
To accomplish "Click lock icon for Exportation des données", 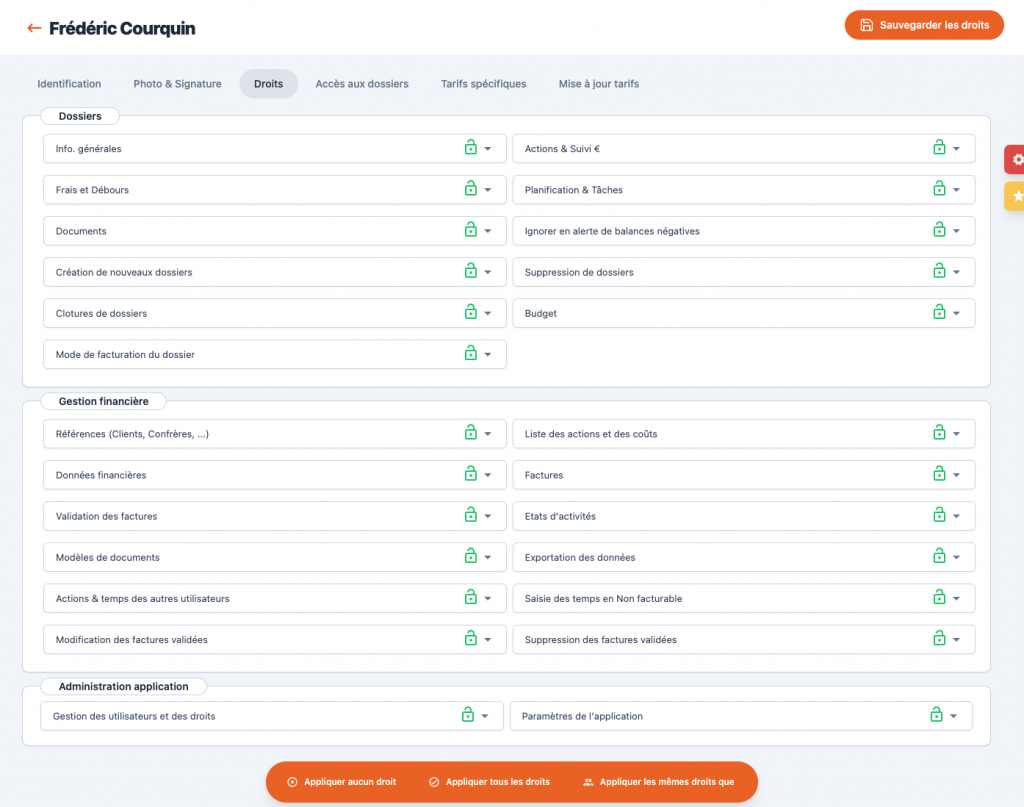I will pos(939,557).
